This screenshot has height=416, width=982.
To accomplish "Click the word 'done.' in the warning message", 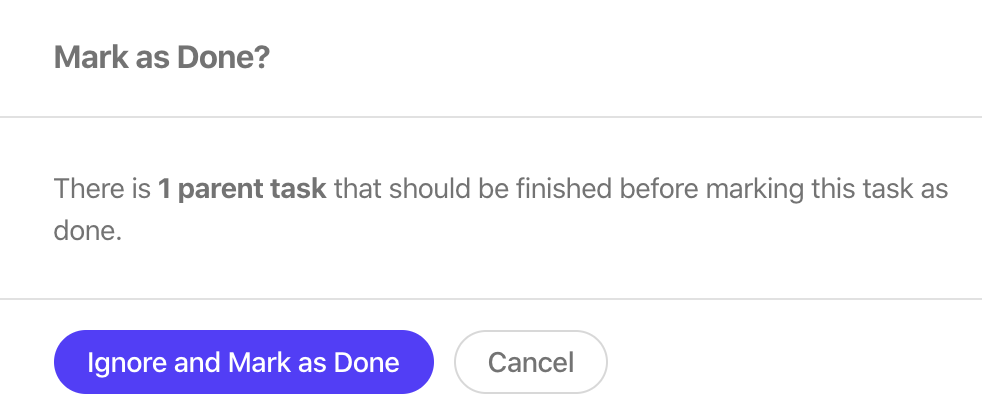I will pyautogui.click(x=87, y=232).
